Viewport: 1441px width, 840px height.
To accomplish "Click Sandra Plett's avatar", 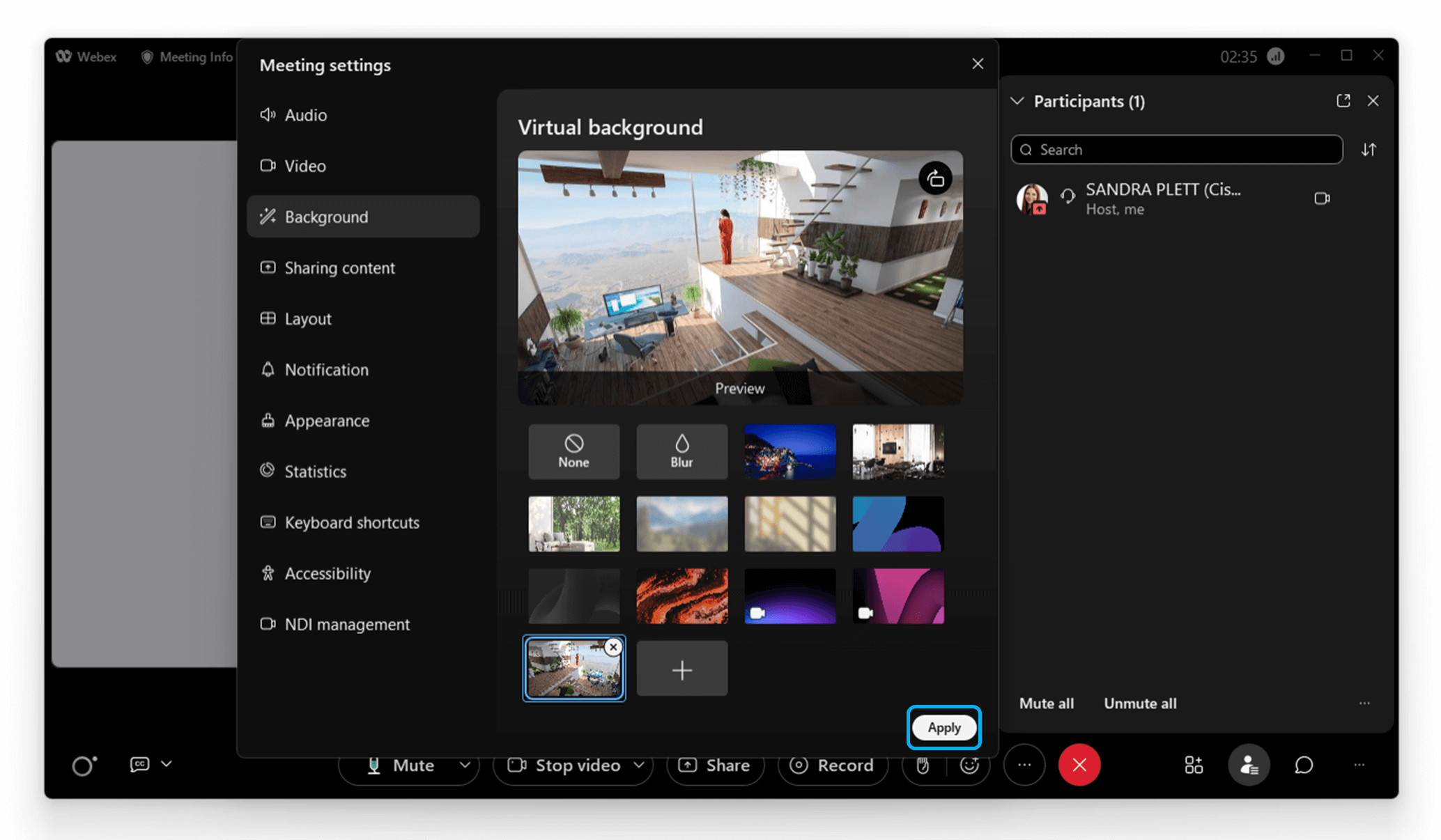I will (1032, 199).
